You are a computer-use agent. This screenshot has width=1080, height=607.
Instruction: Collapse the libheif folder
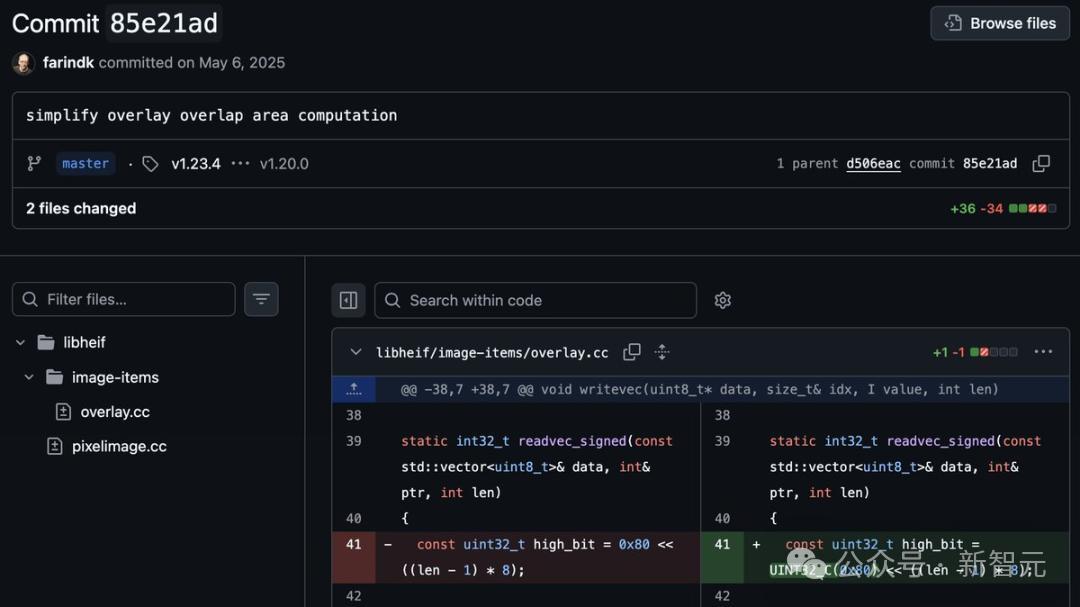21,342
